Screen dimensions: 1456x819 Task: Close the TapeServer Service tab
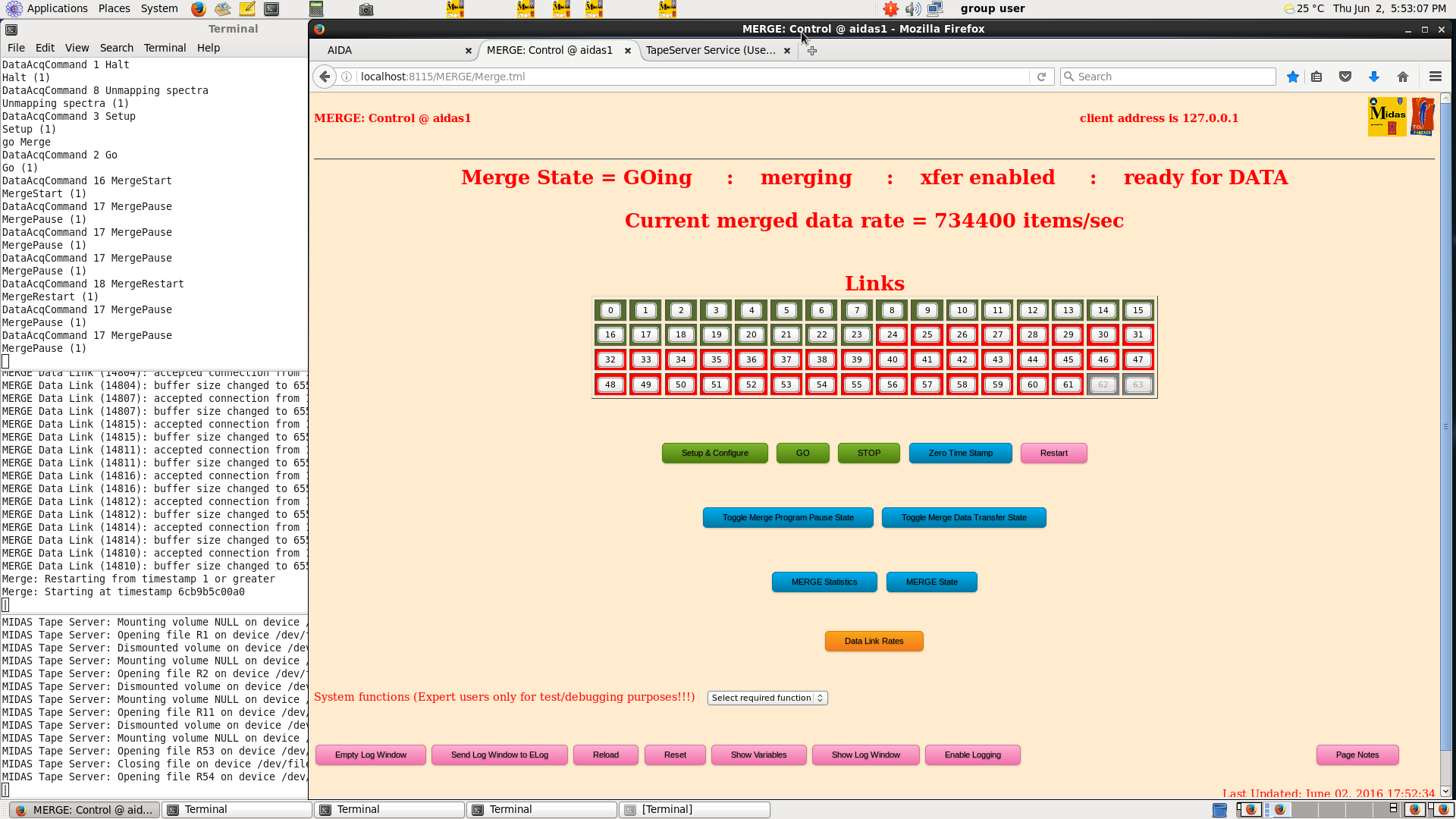(x=787, y=51)
